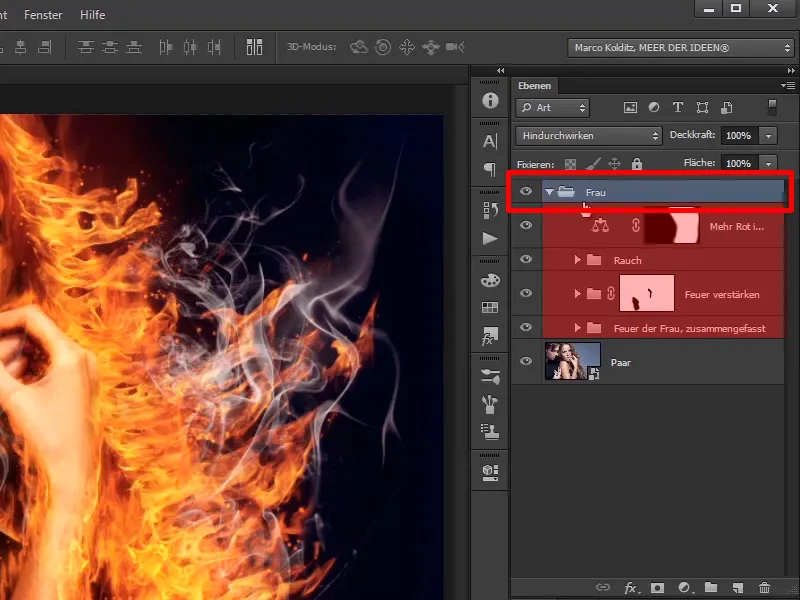The image size is (800, 600).
Task: Expand the Feuer der Frau group
Action: (578, 328)
